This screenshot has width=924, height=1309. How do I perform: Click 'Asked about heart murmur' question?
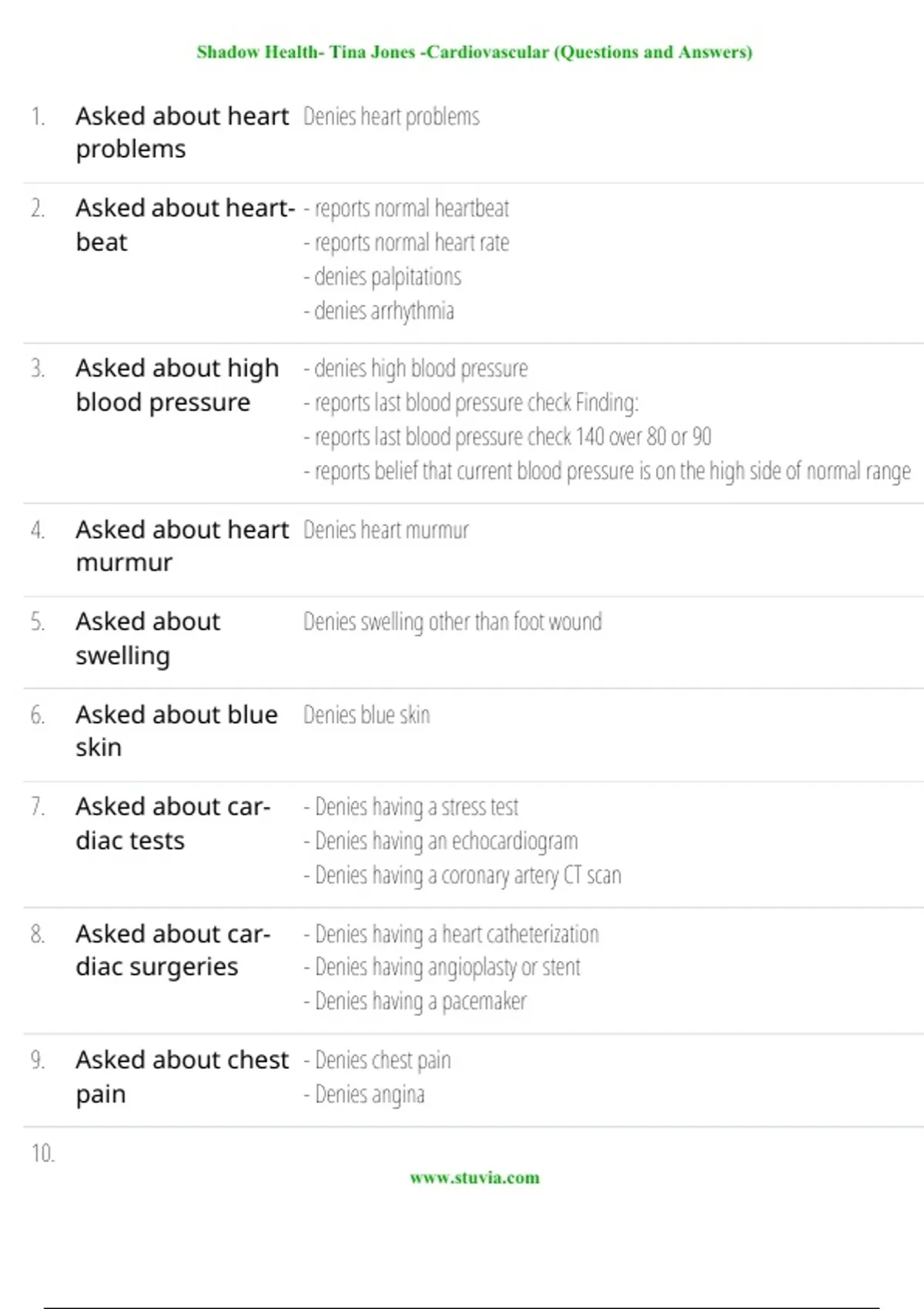pos(182,546)
